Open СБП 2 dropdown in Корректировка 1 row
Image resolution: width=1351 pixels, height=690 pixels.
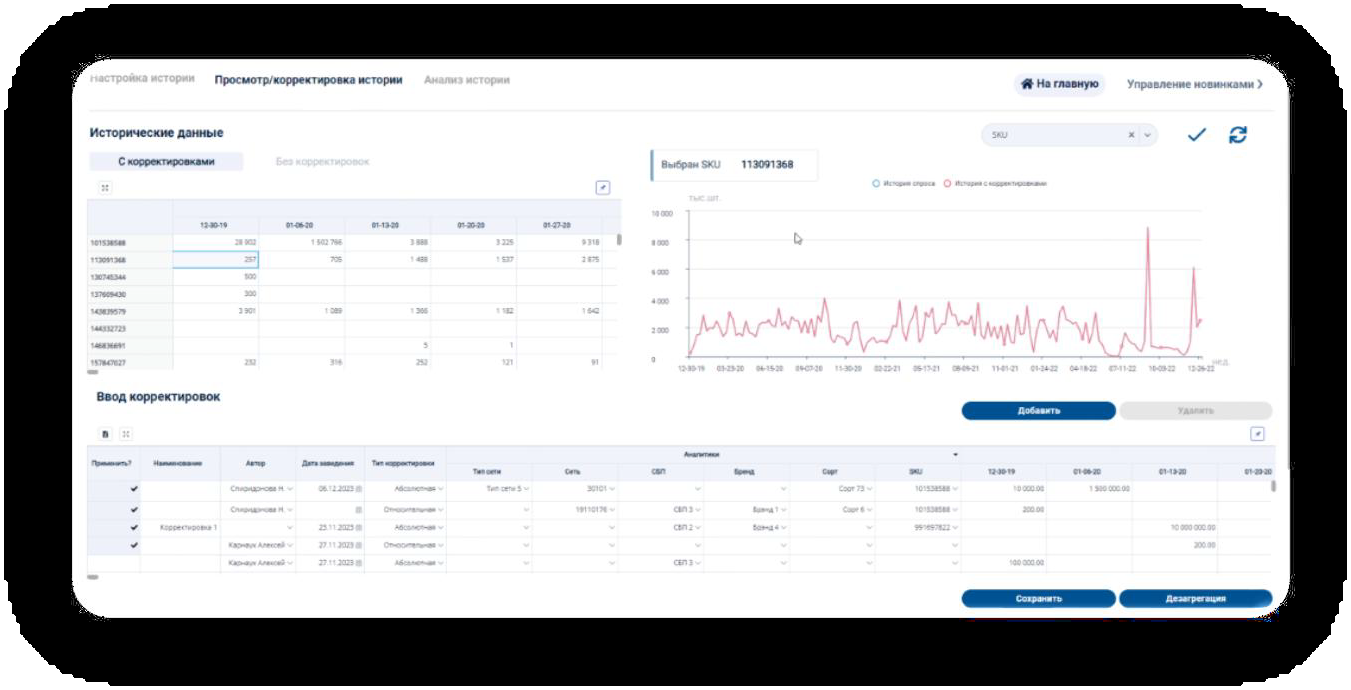[698, 527]
